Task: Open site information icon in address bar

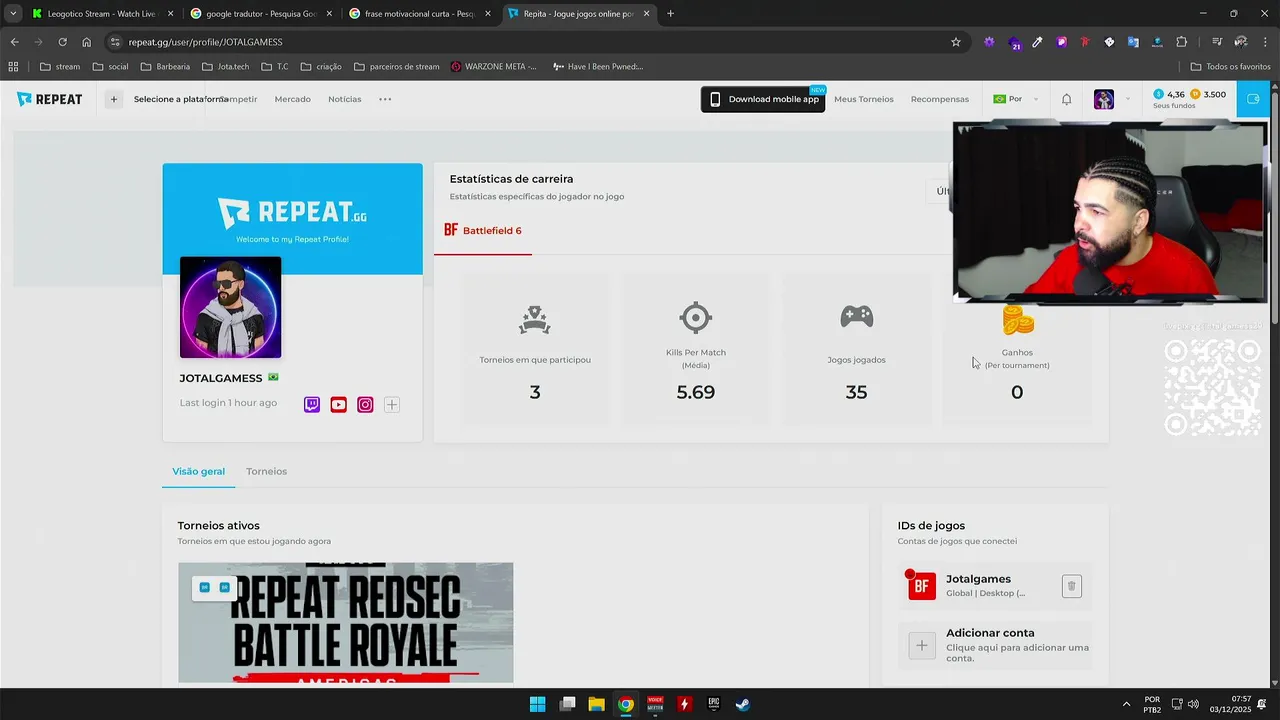Action: point(115,42)
